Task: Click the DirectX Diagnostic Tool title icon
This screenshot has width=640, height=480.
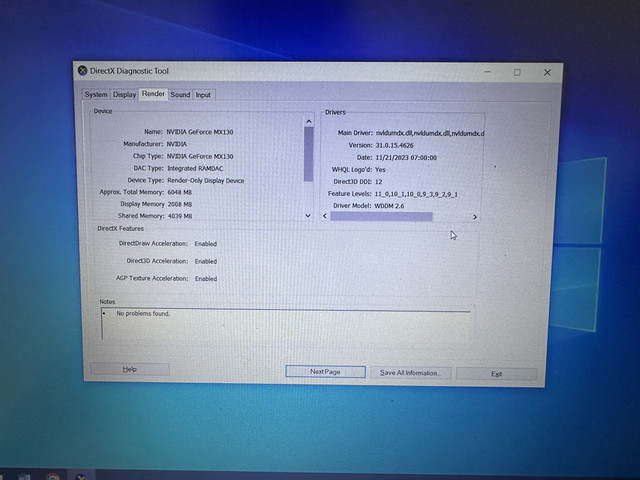Action: tap(82, 71)
